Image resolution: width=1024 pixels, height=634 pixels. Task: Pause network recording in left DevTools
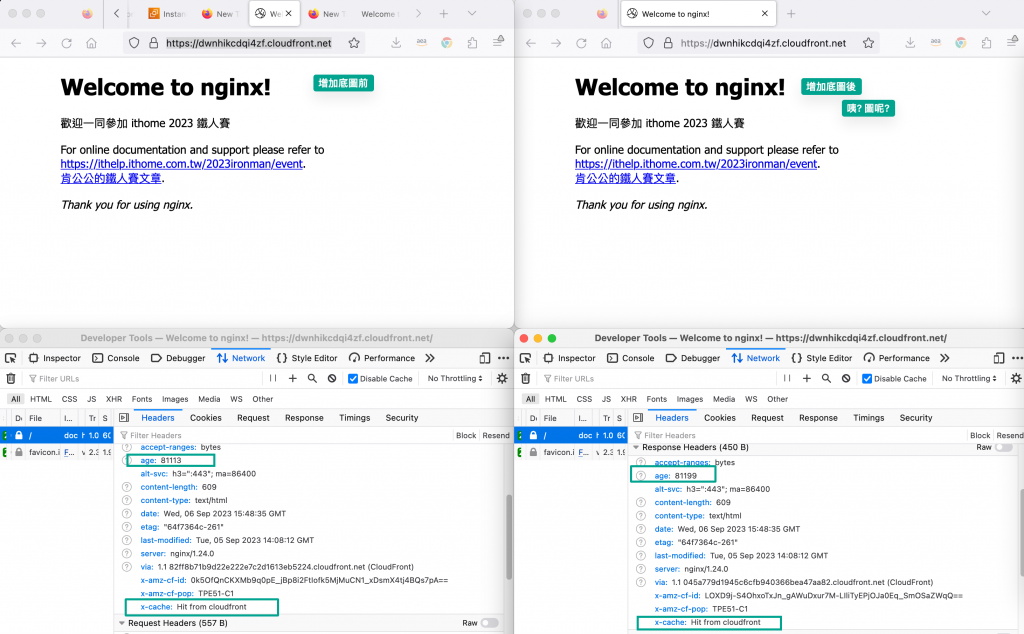273,378
